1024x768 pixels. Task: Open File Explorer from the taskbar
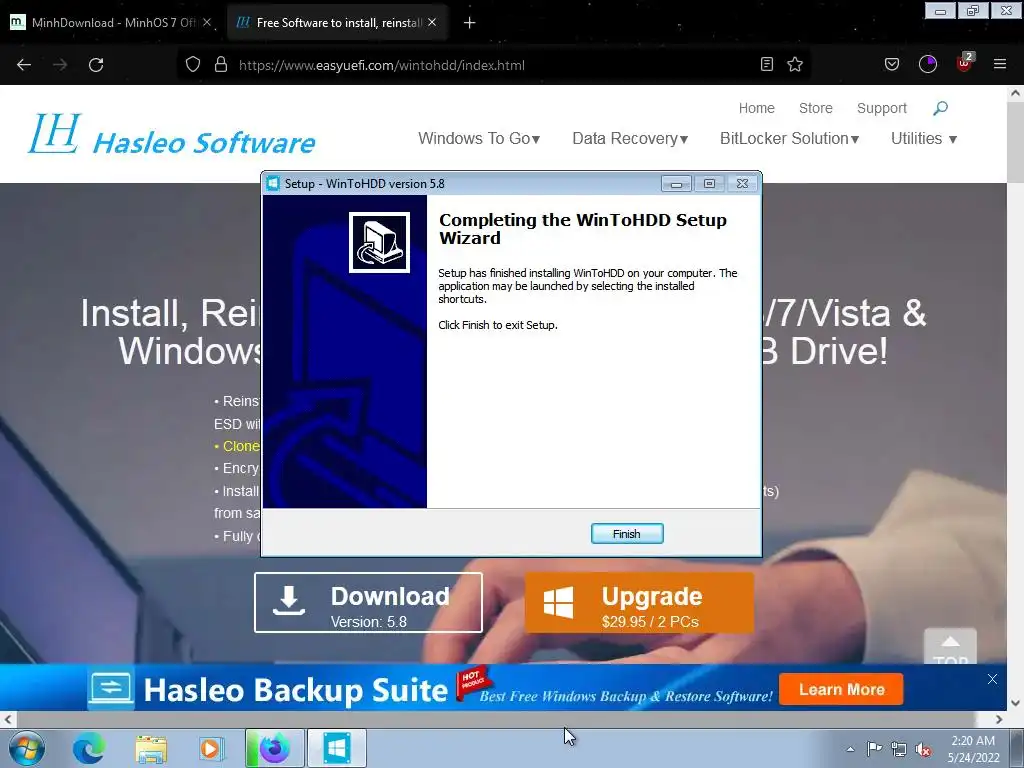(151, 748)
